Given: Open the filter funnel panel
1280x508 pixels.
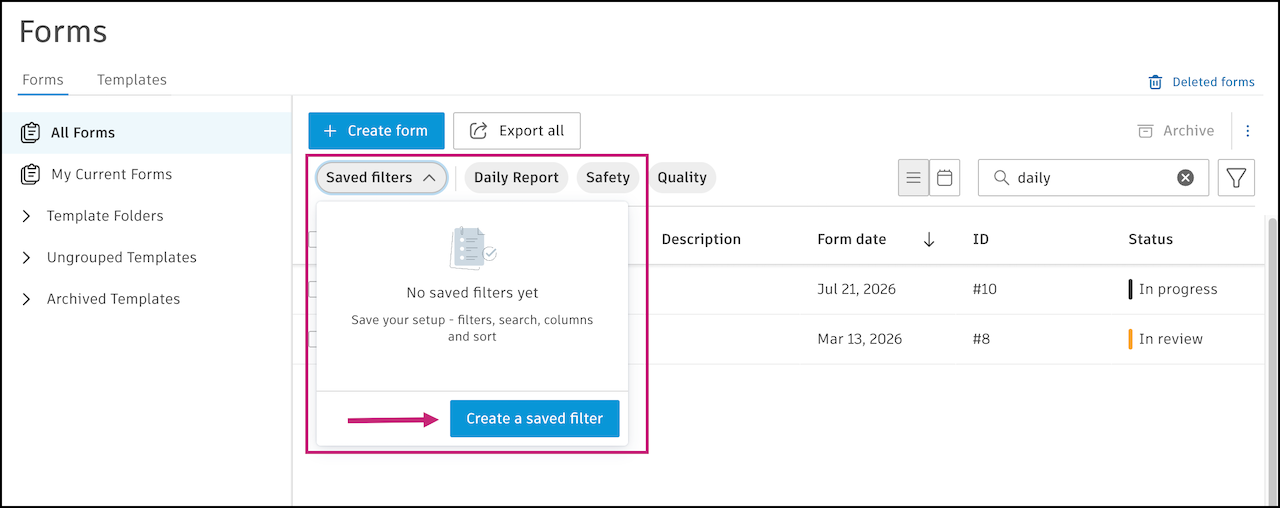Looking at the screenshot, I should point(1236,178).
